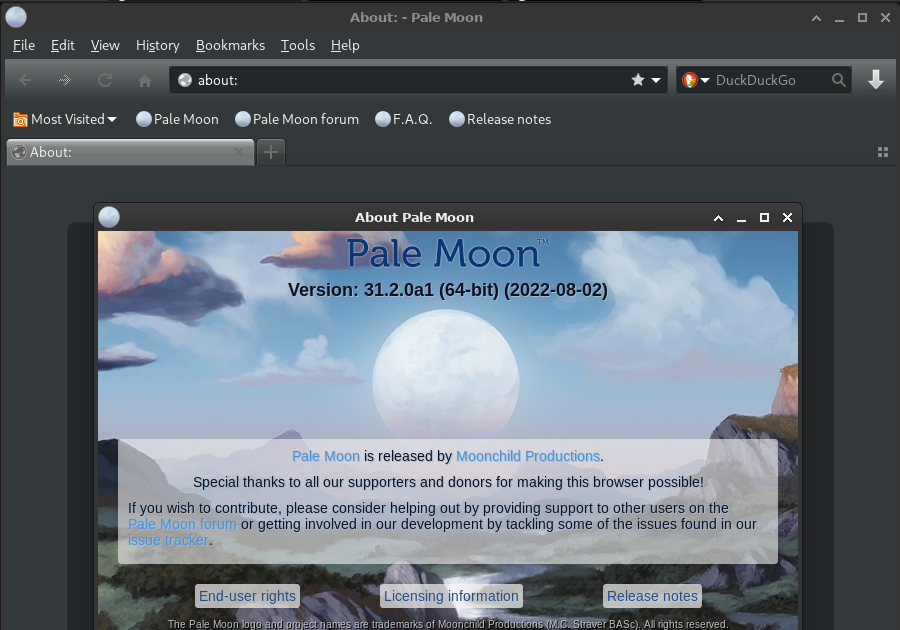Screen dimensions: 900x630
Task: Open the Pale Moon bookmark in toolbar
Action: [x=177, y=119]
